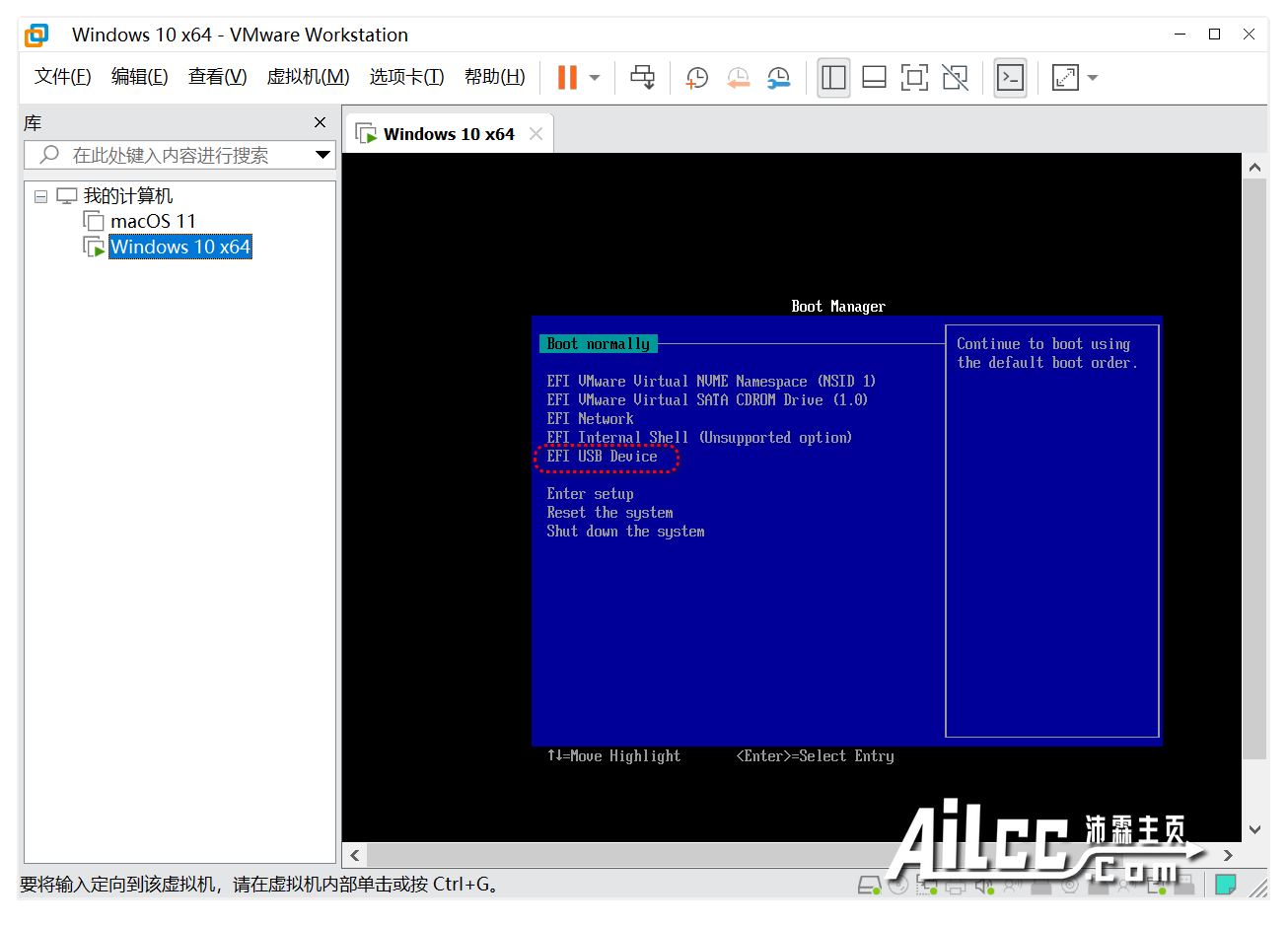Screen dimensions: 1288x925
Task: Open the 帮助(H) menu
Action: 495,77
